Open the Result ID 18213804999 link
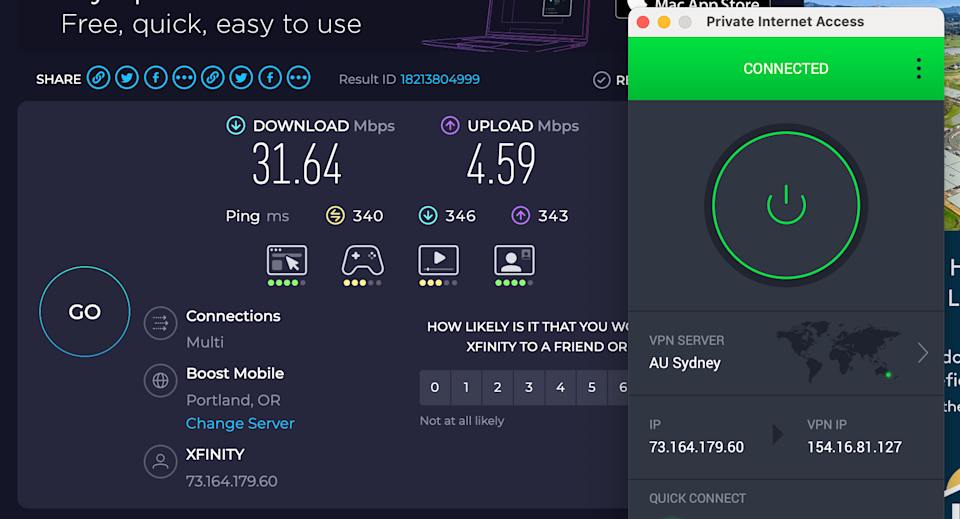Viewport: 960px width, 519px height. coord(440,79)
